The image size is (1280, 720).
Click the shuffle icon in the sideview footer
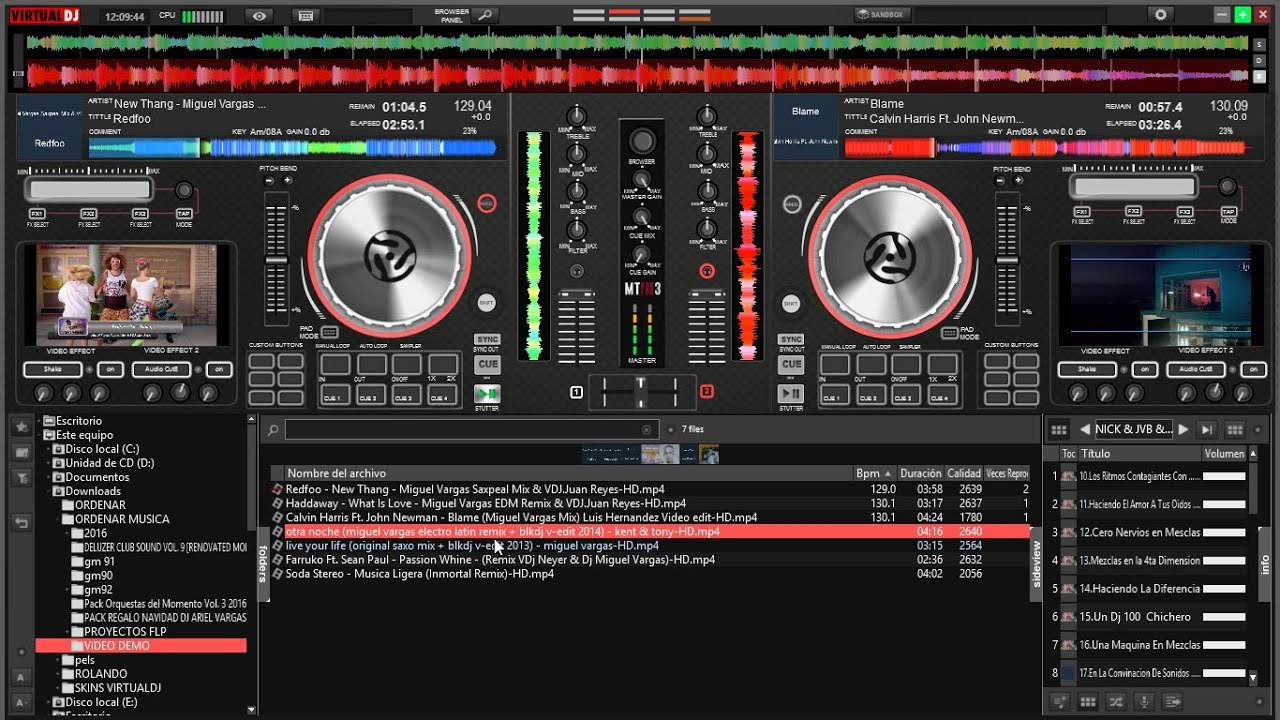point(1116,702)
